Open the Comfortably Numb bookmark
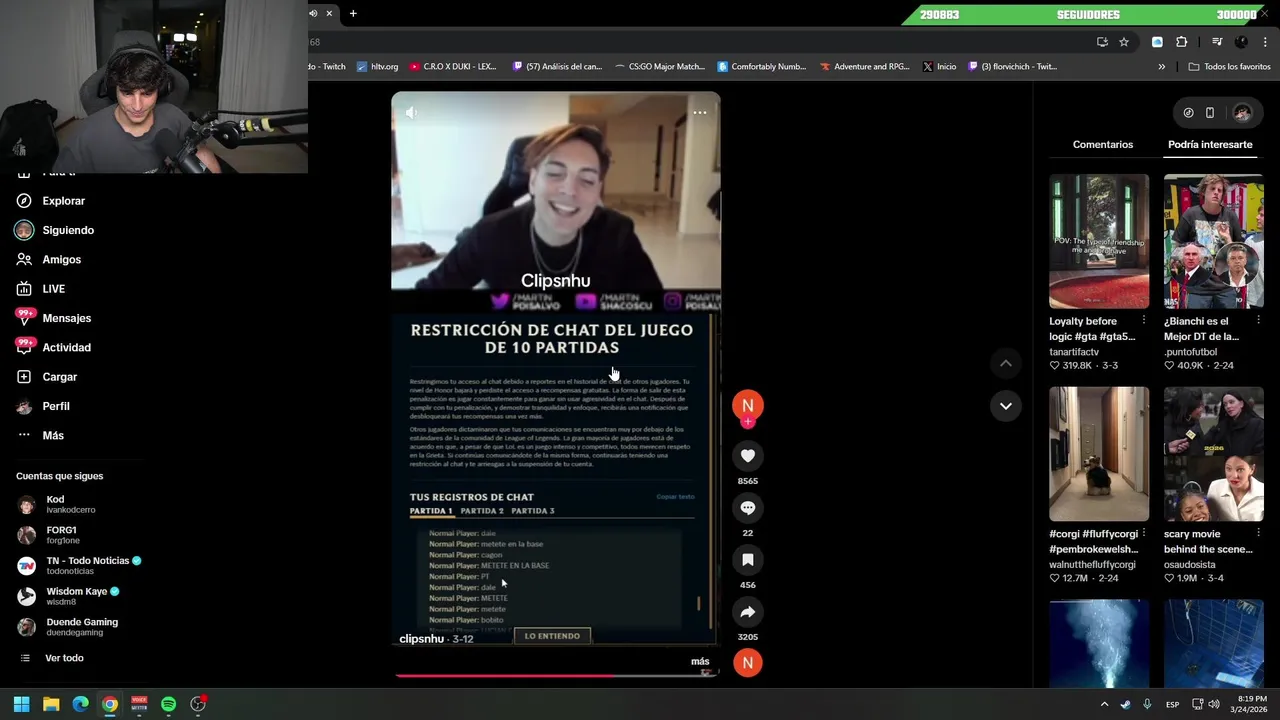 761,67
